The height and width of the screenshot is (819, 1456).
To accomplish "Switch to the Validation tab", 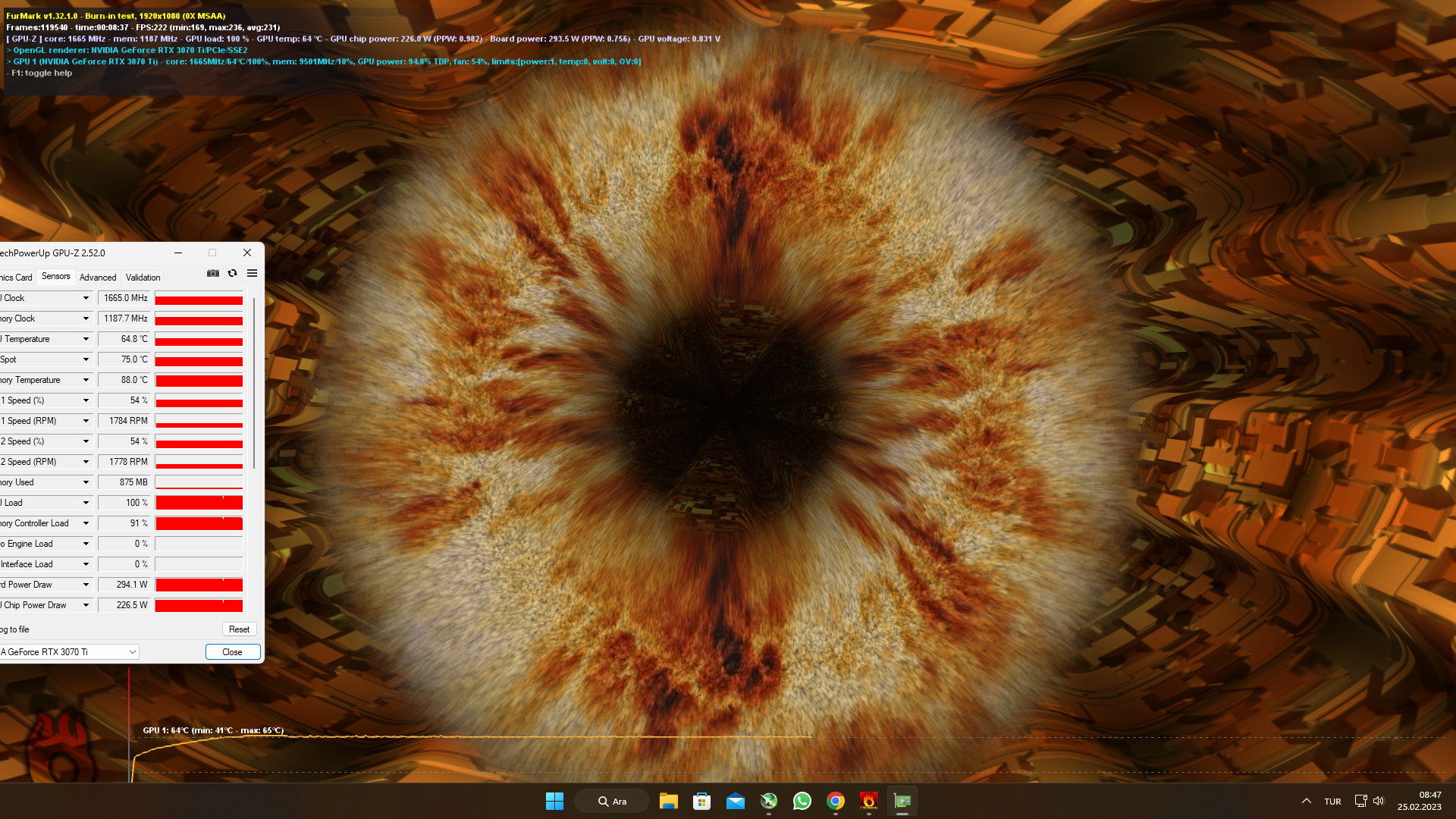I will 143,278.
